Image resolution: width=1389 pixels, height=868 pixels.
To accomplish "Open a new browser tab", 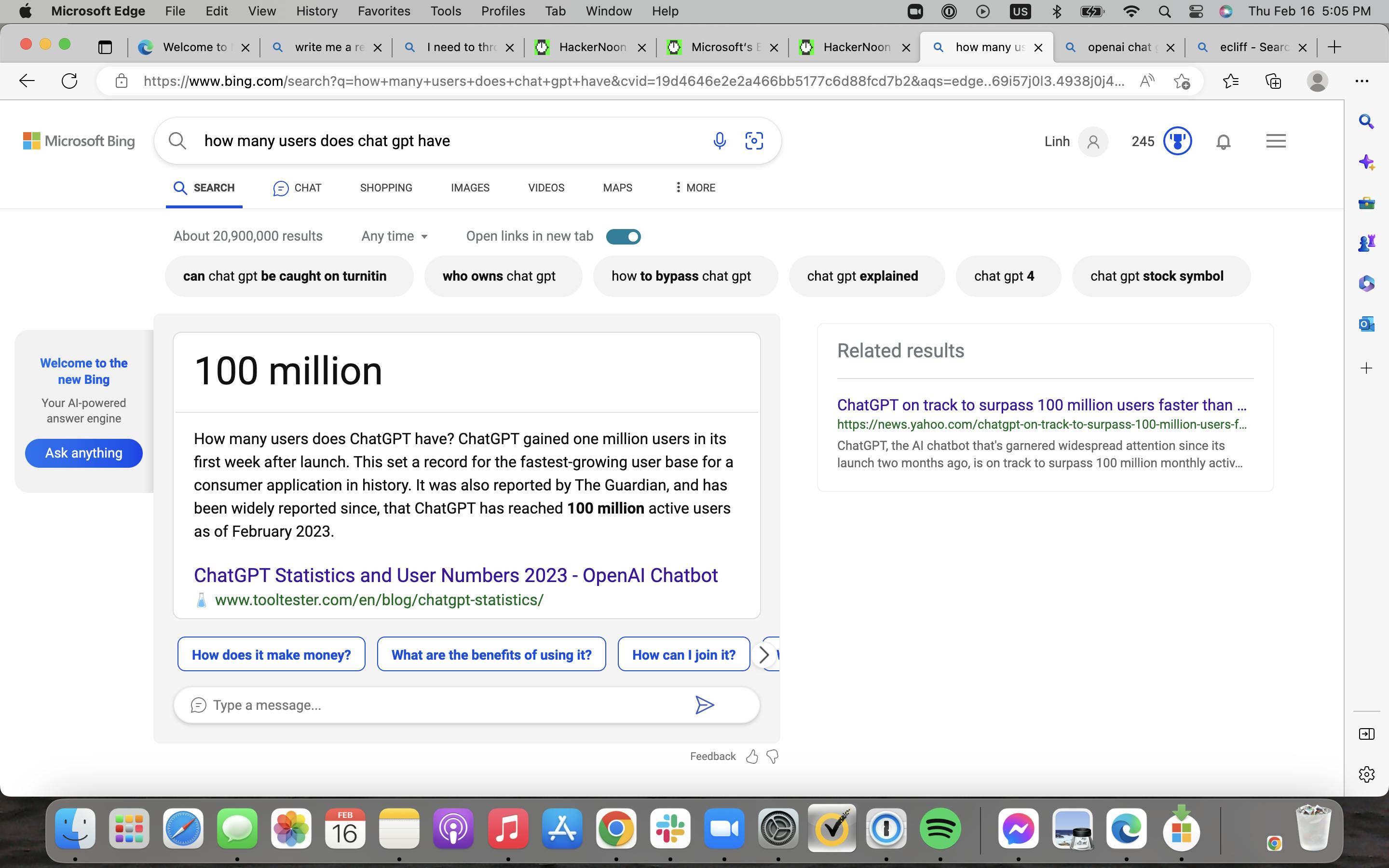I will 1335,47.
